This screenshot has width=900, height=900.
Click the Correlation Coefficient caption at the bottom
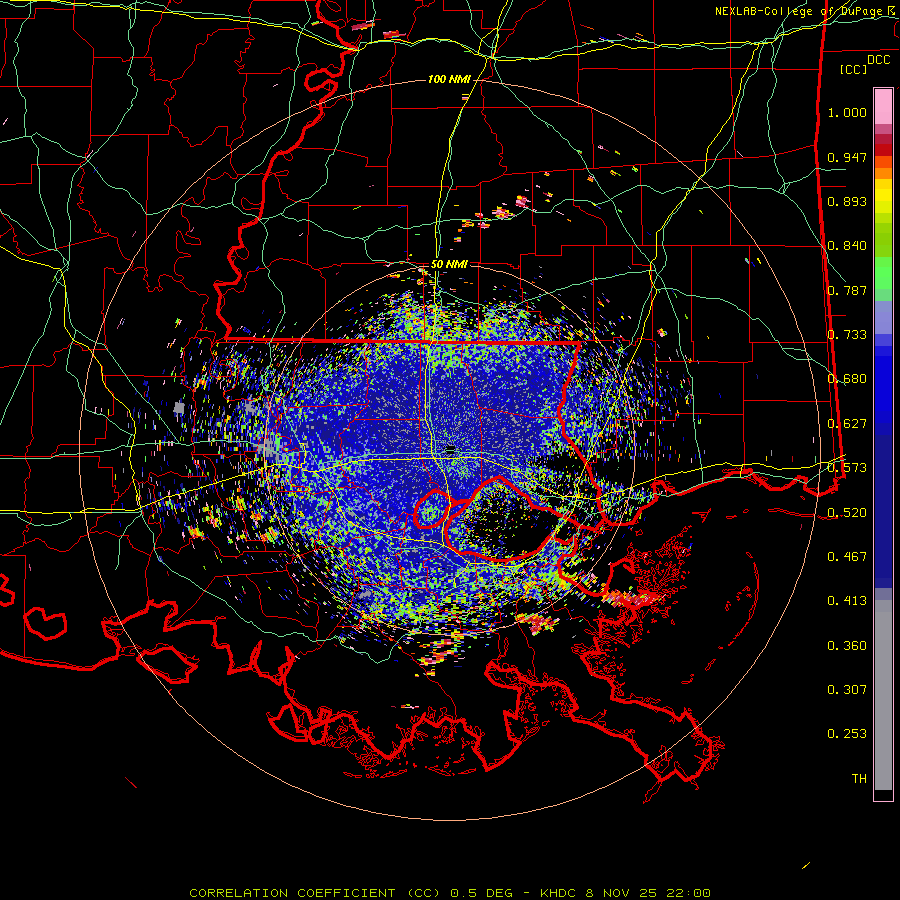(450, 893)
